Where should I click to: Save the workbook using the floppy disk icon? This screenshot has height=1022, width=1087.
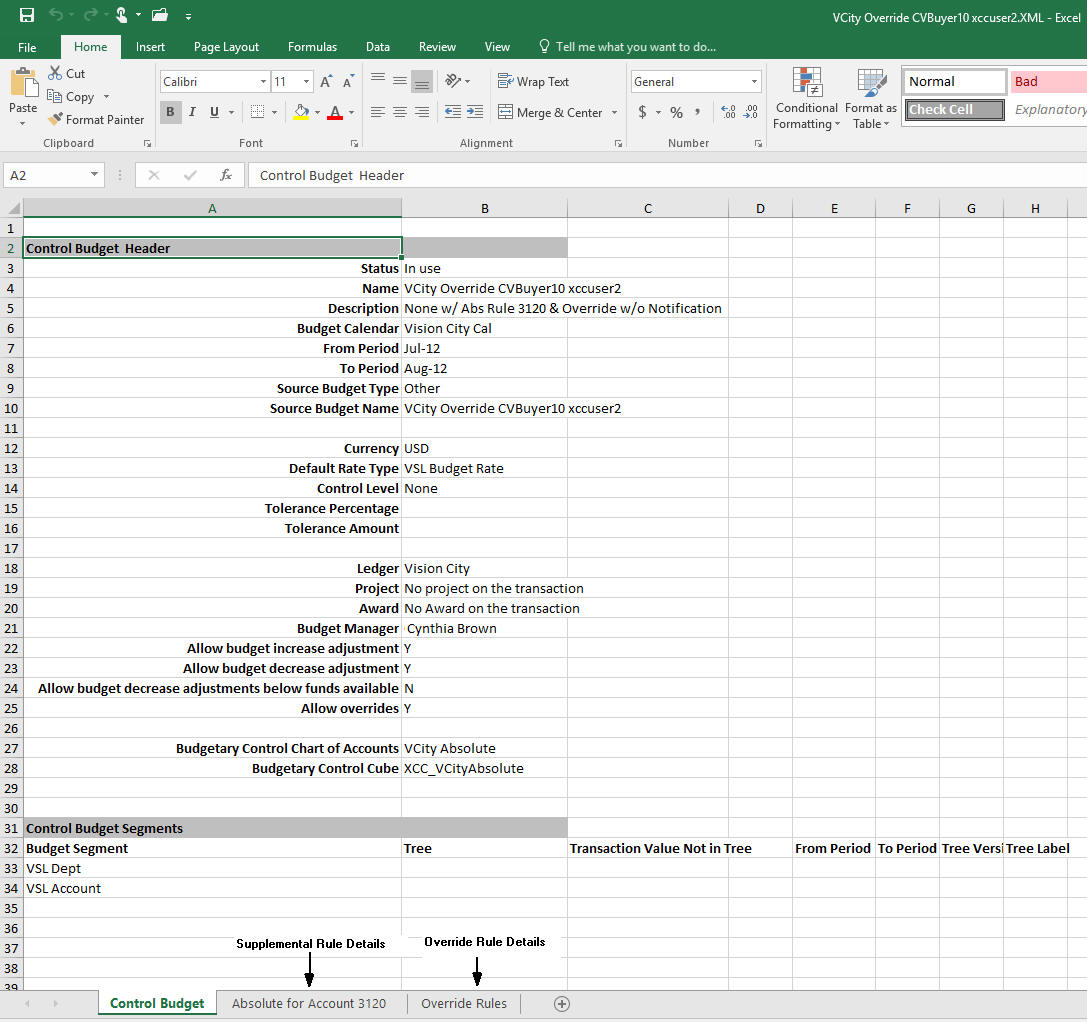tap(26, 15)
